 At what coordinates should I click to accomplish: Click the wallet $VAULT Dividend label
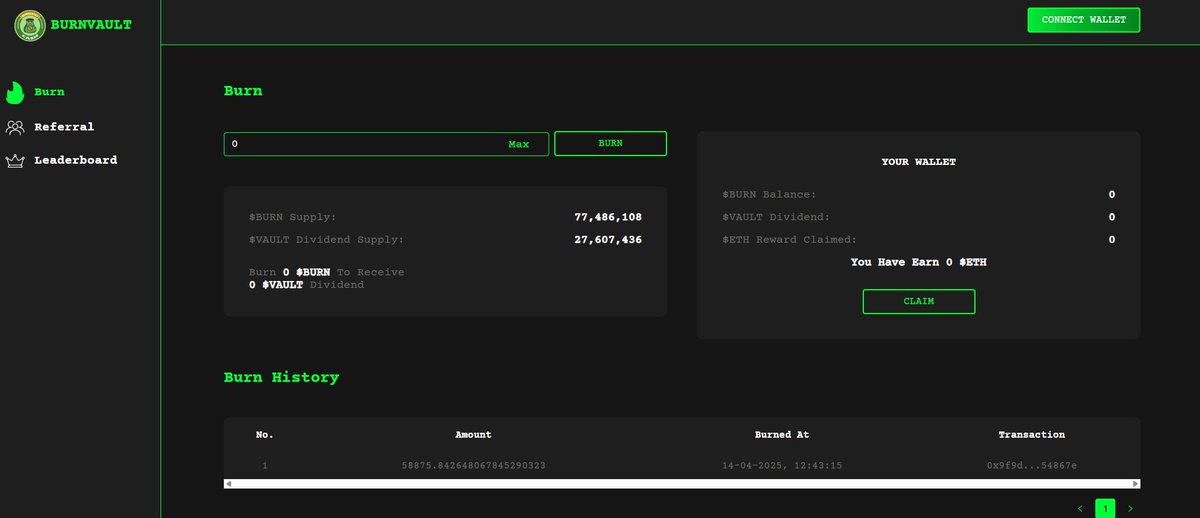[775, 217]
